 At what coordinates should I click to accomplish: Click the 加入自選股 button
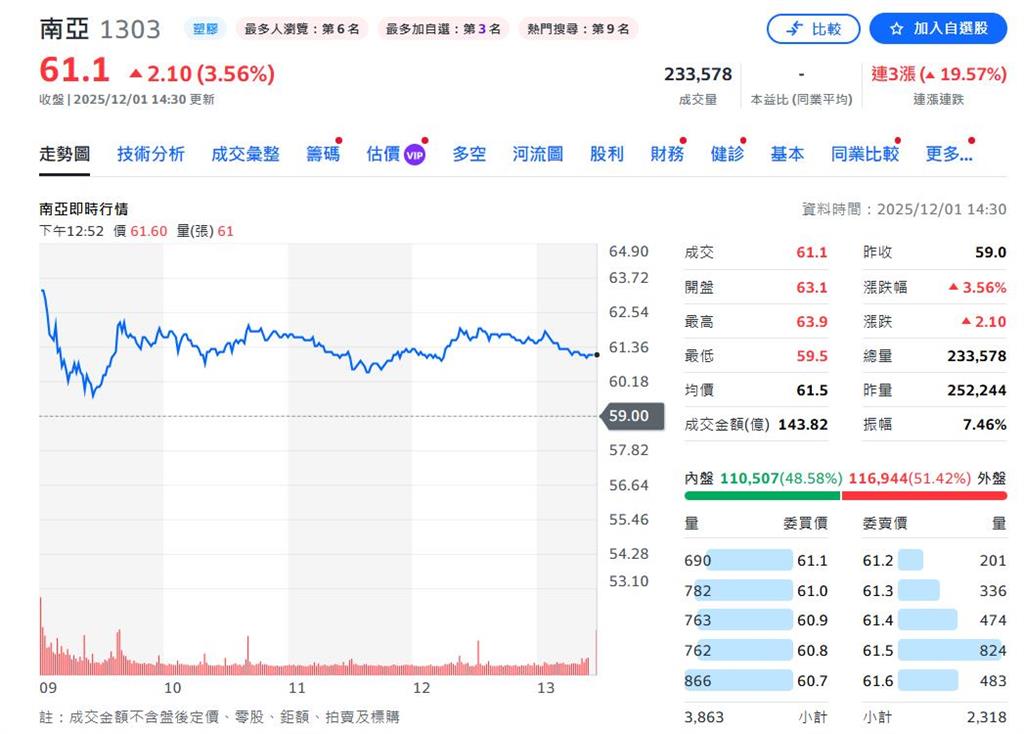point(938,29)
